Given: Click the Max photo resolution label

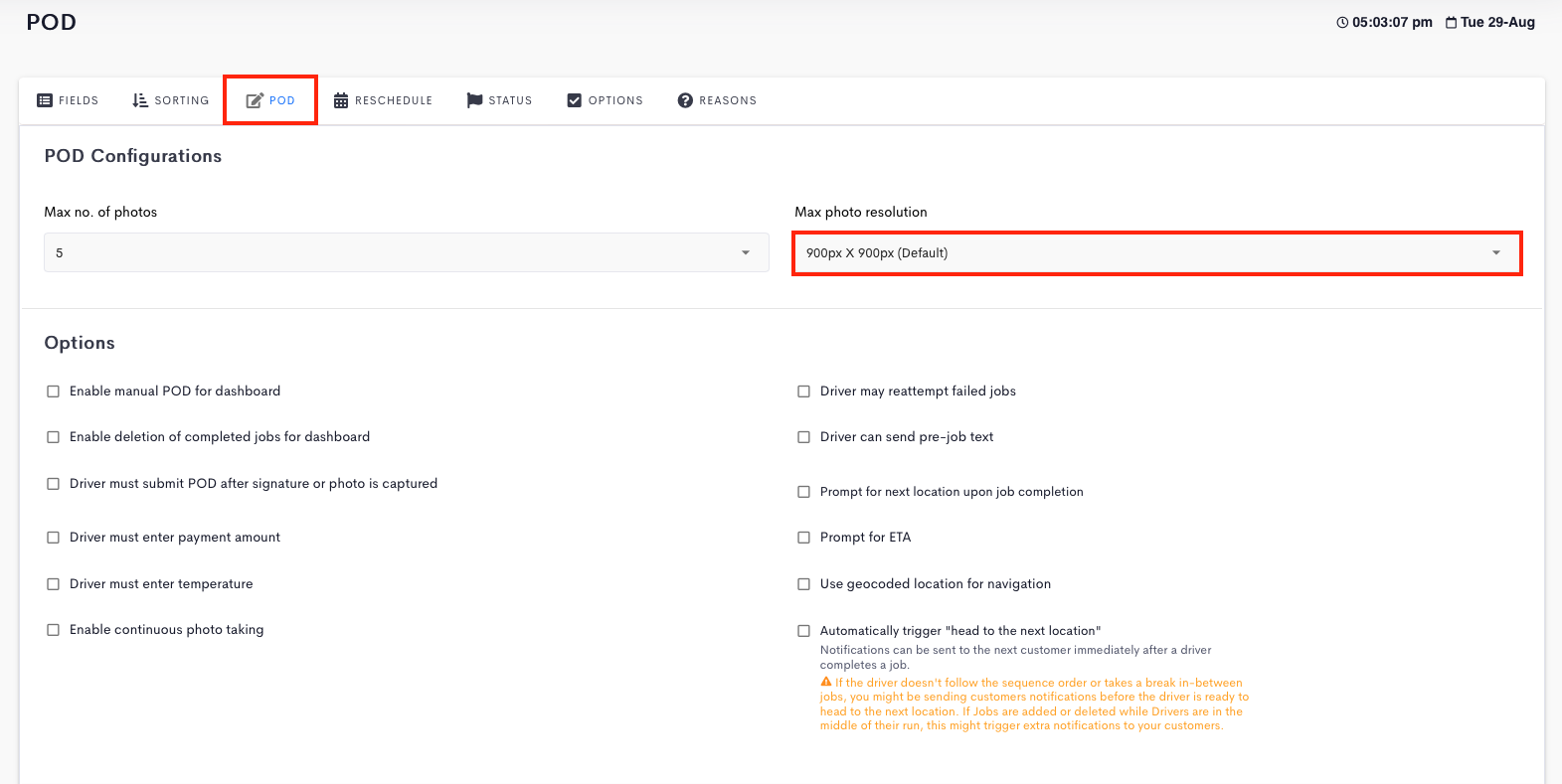Looking at the screenshot, I should coord(861,212).
